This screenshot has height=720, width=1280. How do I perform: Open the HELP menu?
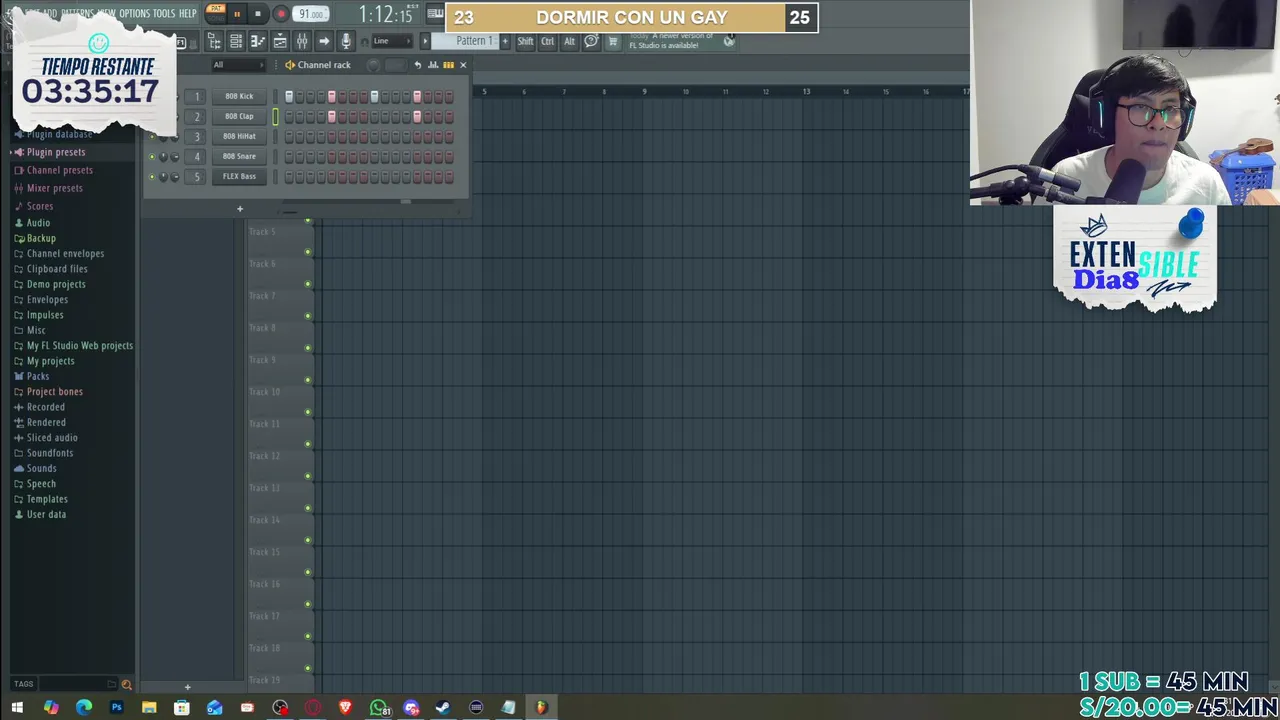pos(187,14)
